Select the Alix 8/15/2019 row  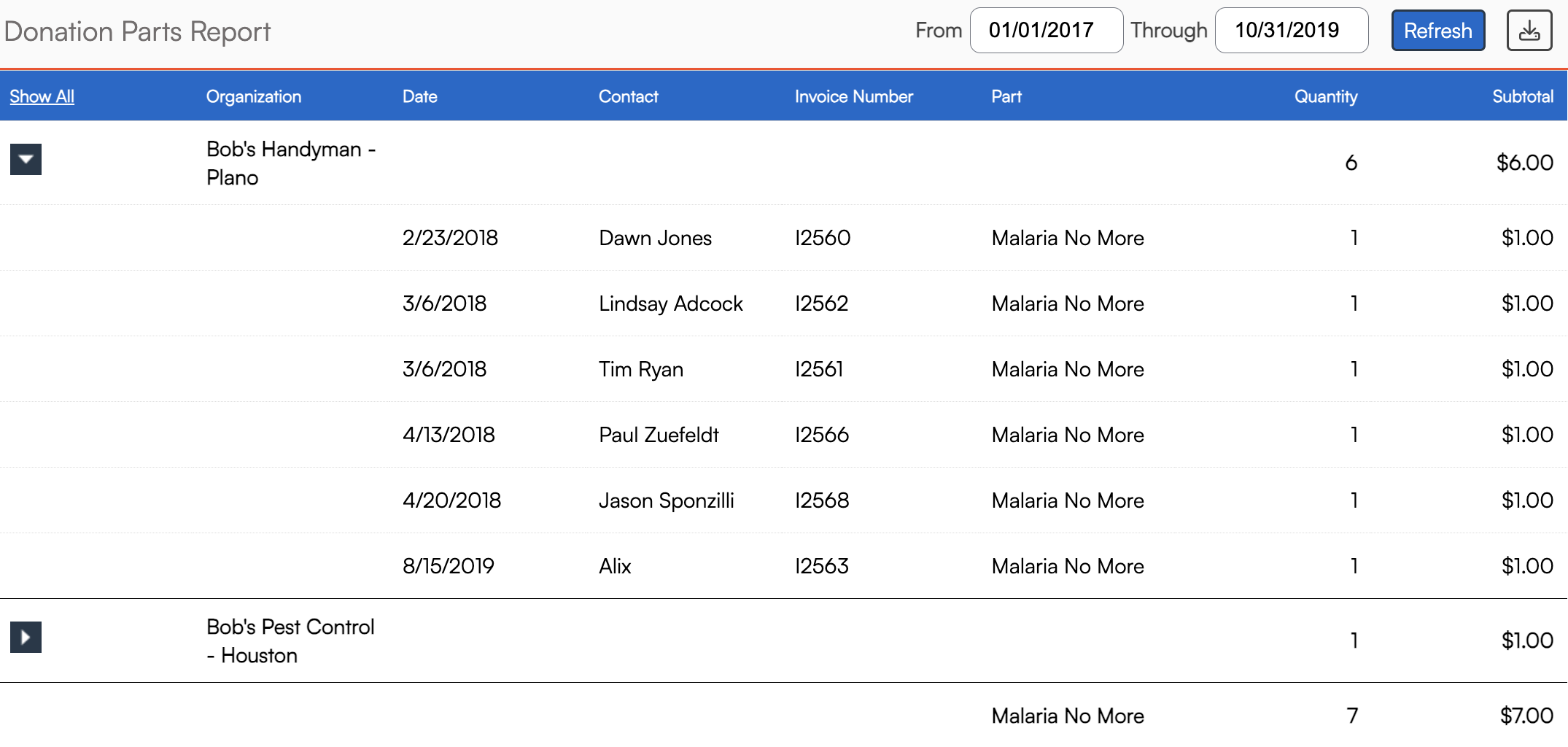[x=615, y=566]
